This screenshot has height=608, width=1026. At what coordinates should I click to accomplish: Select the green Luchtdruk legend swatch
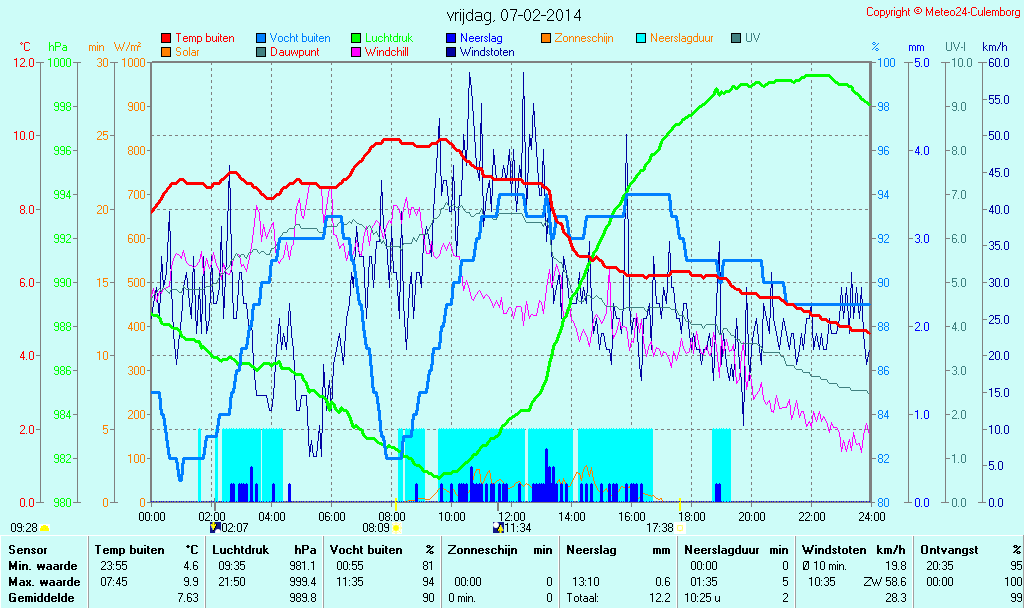click(356, 39)
